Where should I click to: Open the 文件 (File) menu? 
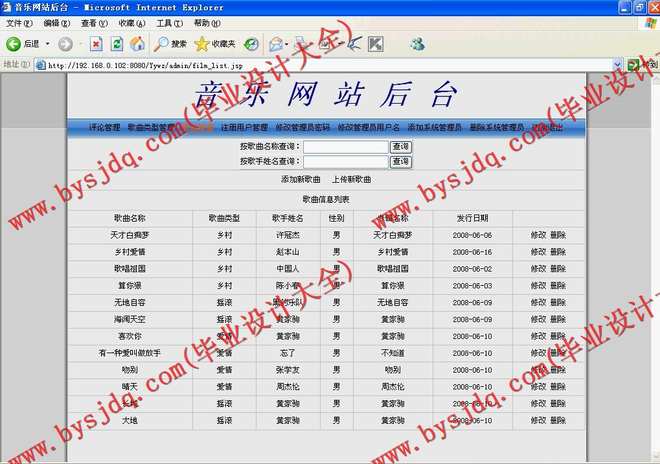point(19,22)
